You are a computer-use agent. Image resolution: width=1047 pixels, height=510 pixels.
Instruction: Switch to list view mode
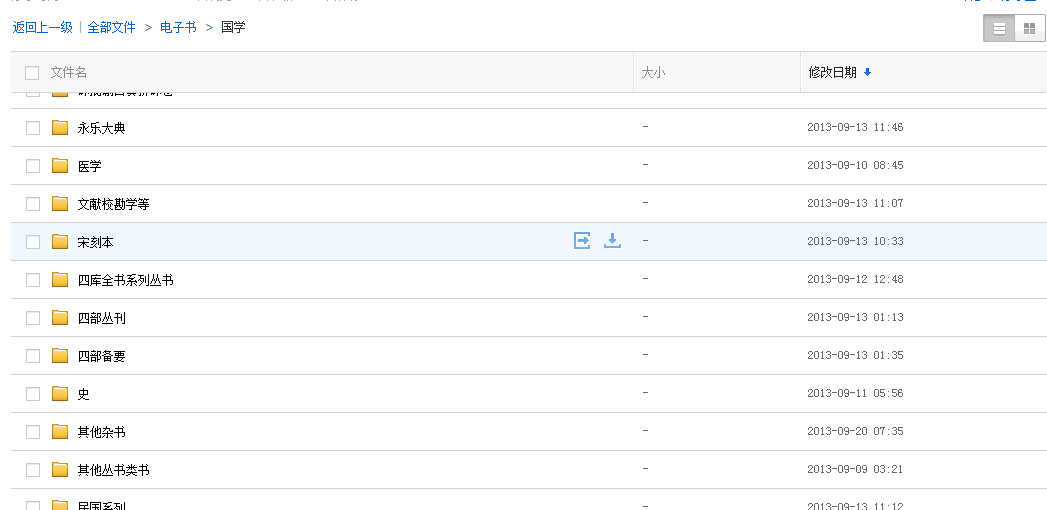point(999,29)
